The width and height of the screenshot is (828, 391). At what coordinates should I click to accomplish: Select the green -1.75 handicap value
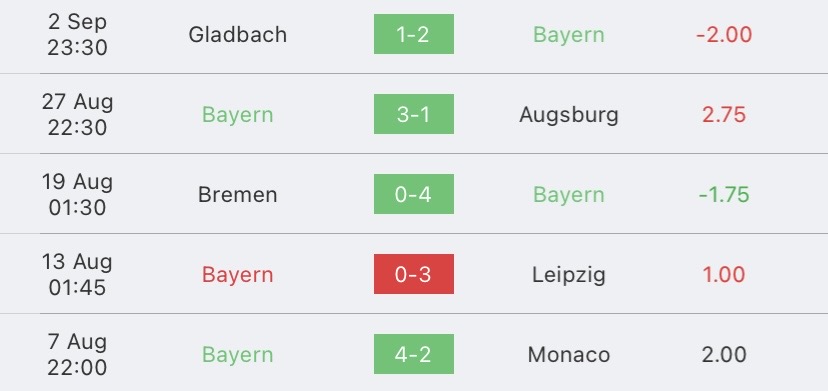coord(724,194)
